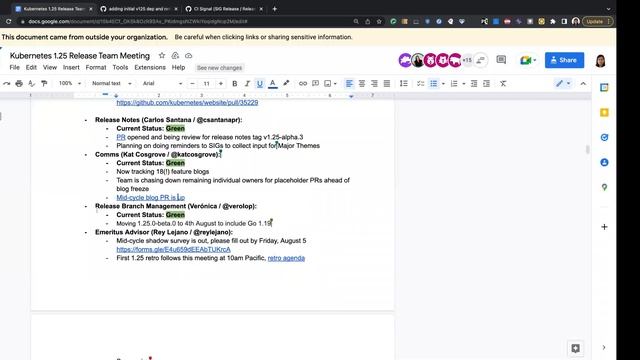Insert an image from the toolbar
This screenshot has width=640, height=360.
point(328,83)
